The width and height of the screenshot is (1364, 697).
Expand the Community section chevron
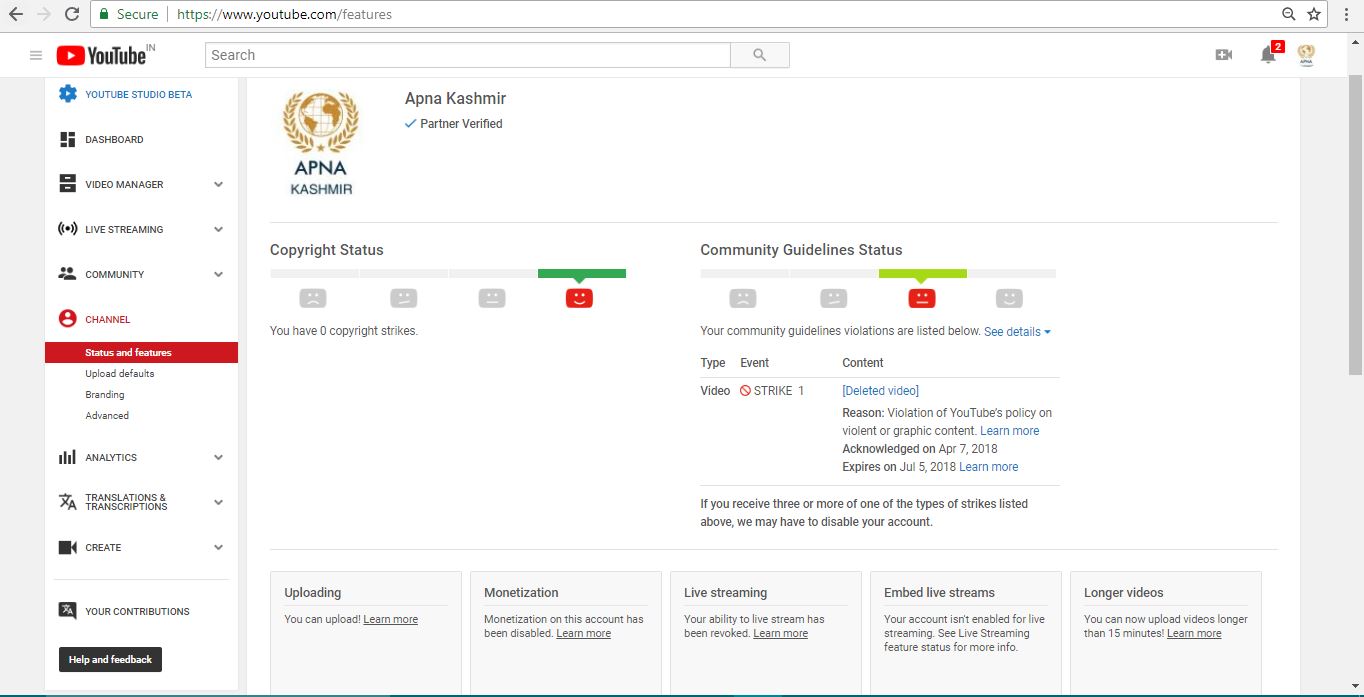pos(218,274)
